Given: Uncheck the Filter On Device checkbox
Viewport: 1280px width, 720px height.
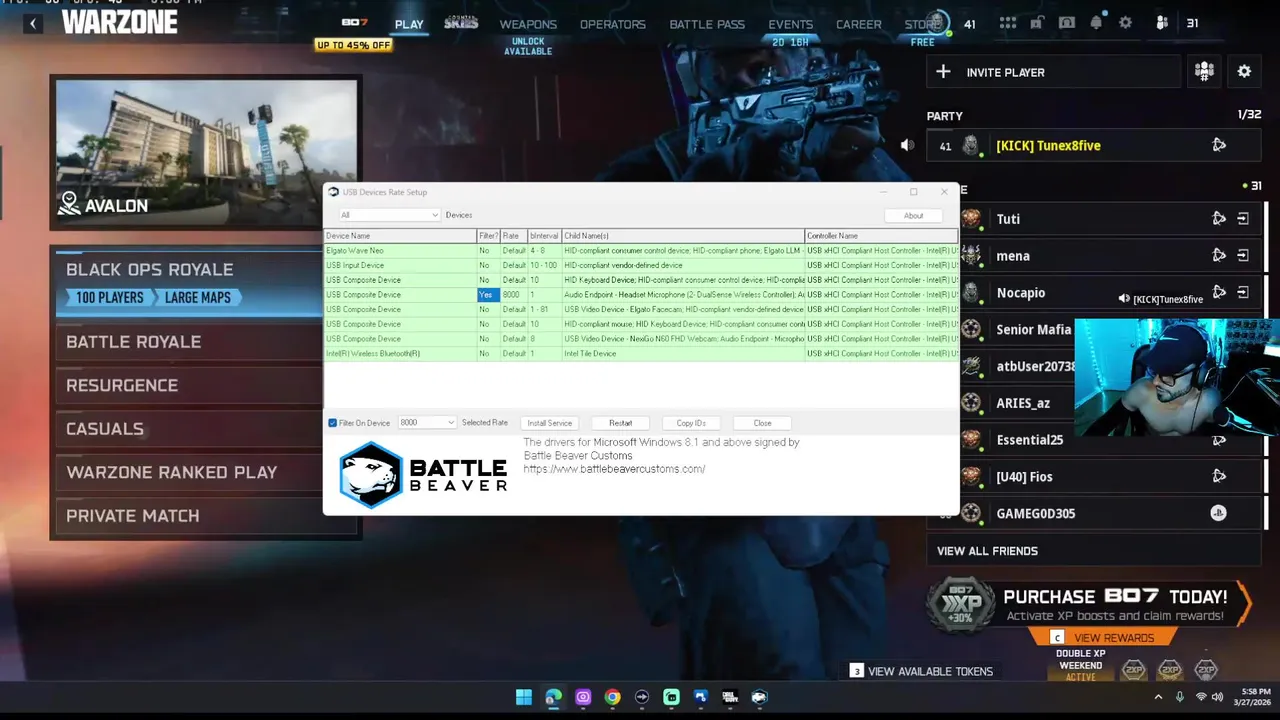Looking at the screenshot, I should tap(333, 423).
